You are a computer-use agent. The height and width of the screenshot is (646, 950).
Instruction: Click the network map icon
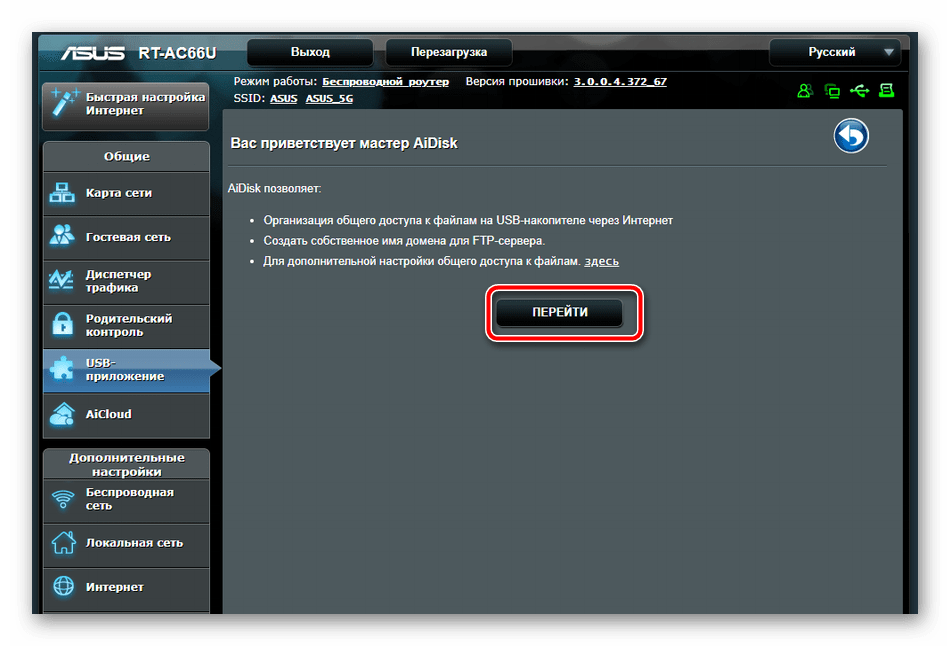tap(62, 193)
